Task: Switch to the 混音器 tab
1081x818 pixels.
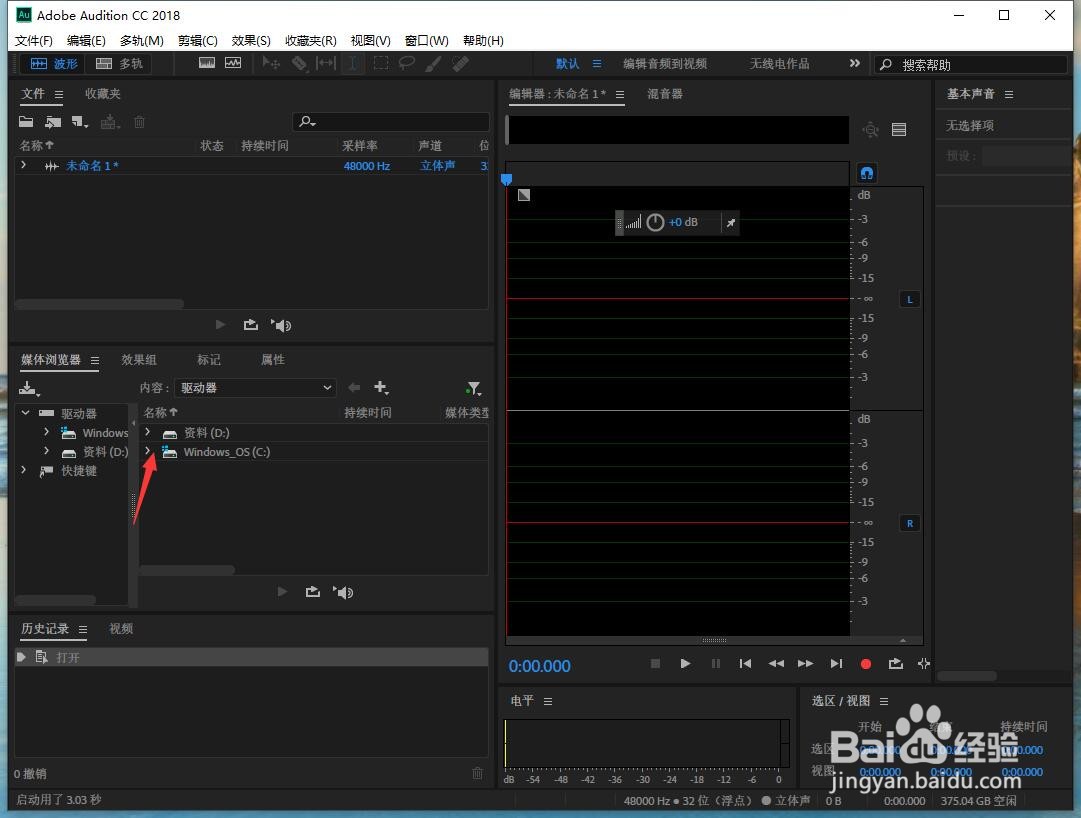Action: tap(665, 94)
